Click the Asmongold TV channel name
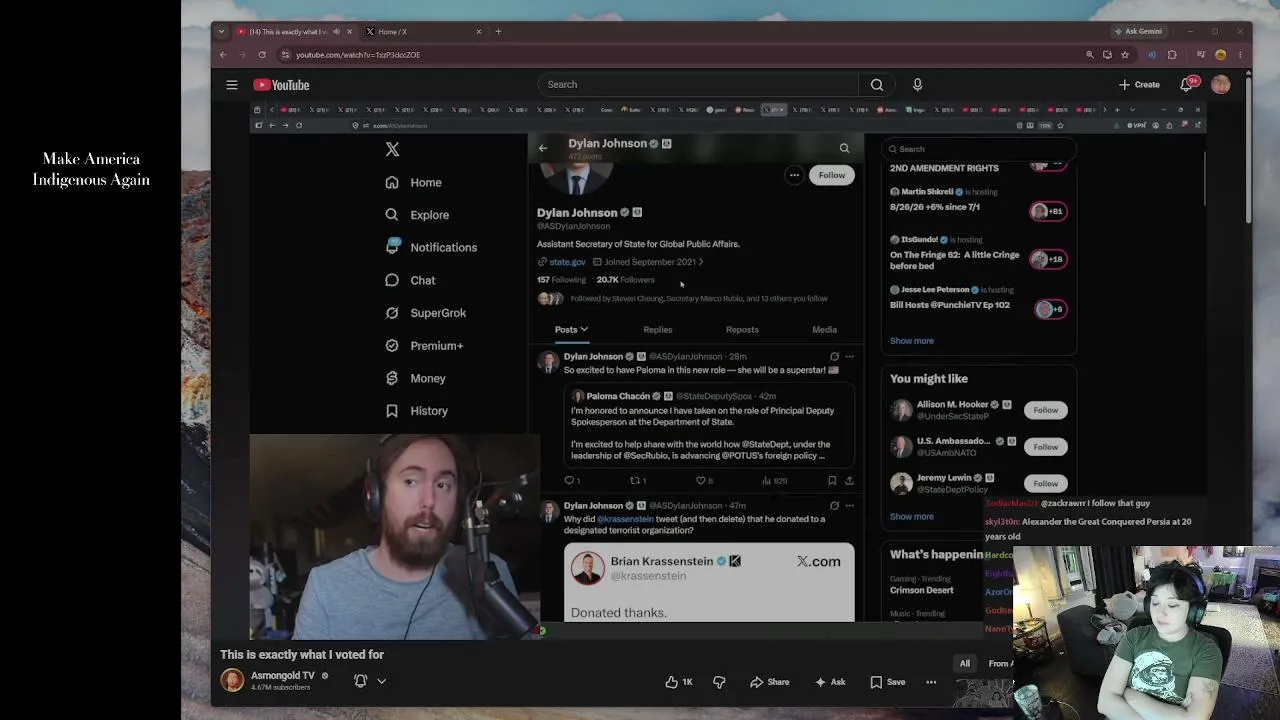 283,676
